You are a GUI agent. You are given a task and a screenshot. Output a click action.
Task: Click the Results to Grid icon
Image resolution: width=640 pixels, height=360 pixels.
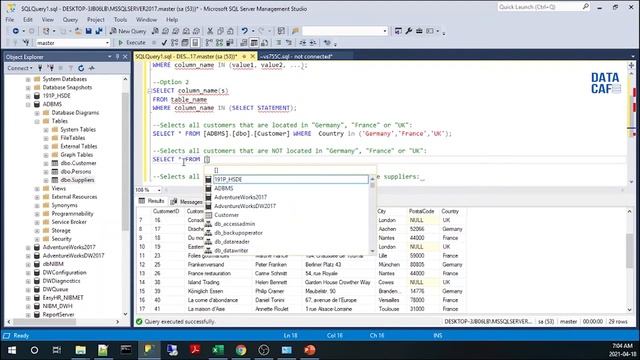click(254, 42)
